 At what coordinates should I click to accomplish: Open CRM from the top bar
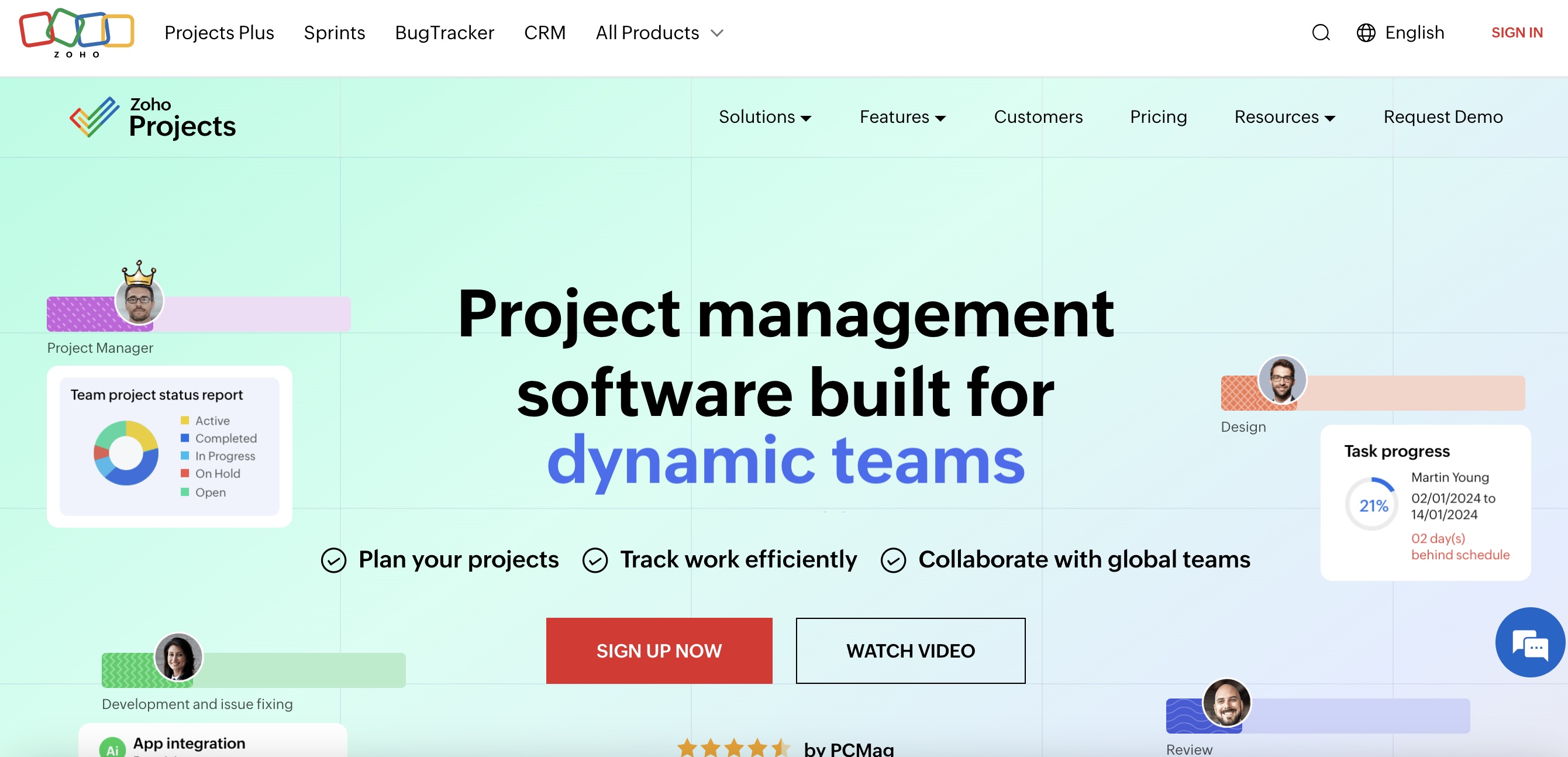pos(545,33)
